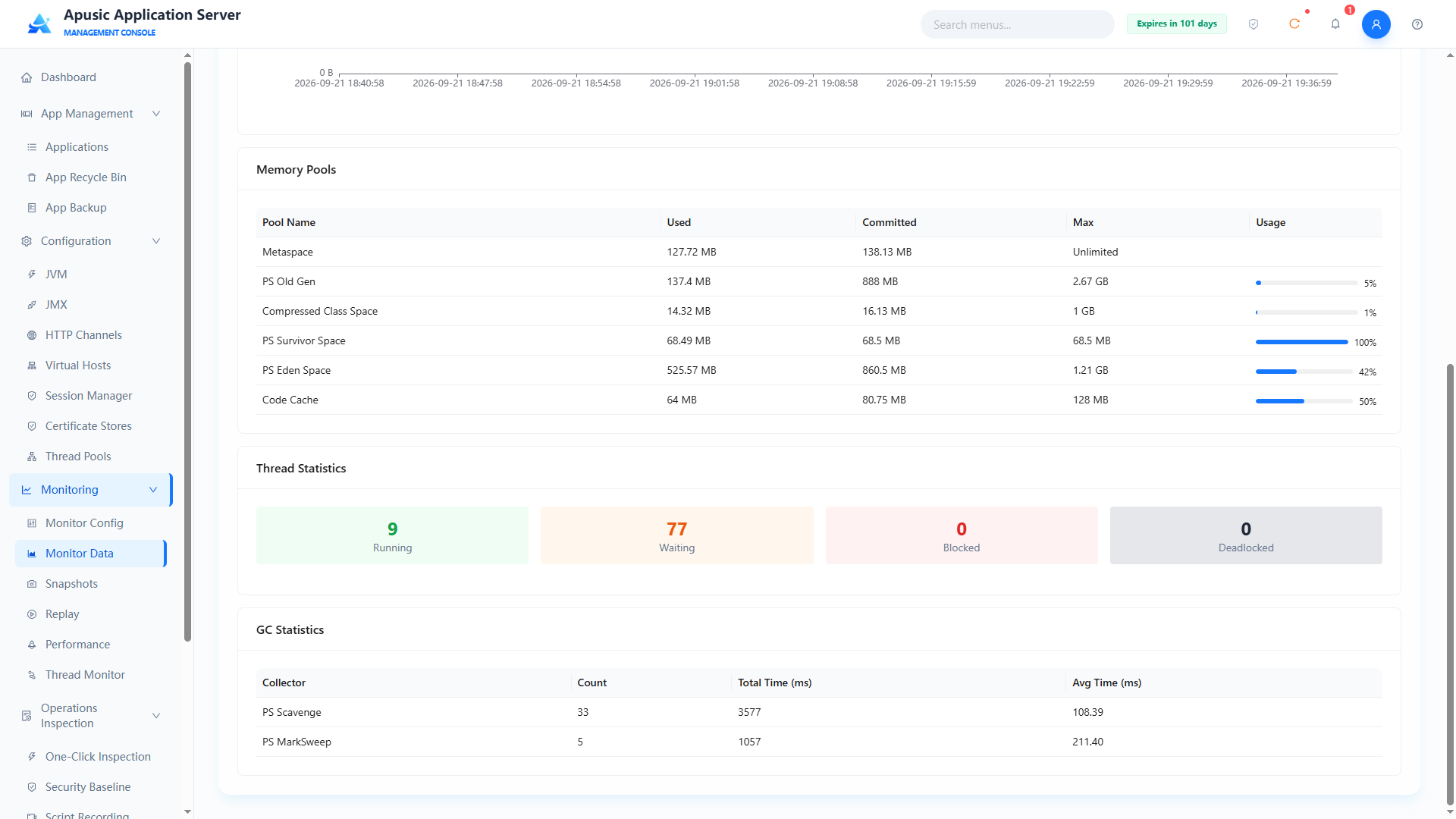Click the Deadlocked threads card

coord(1246,535)
